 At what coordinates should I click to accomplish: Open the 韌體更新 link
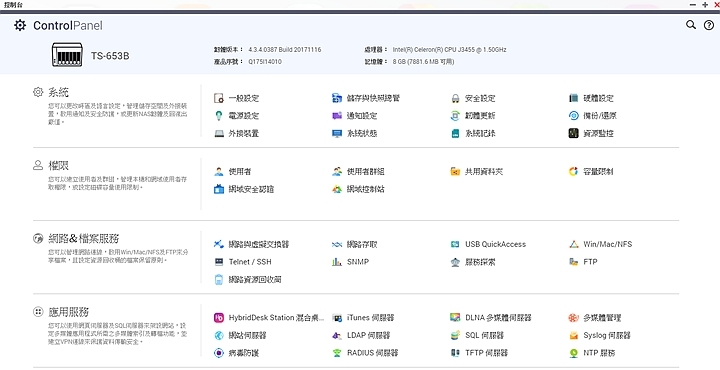point(480,116)
